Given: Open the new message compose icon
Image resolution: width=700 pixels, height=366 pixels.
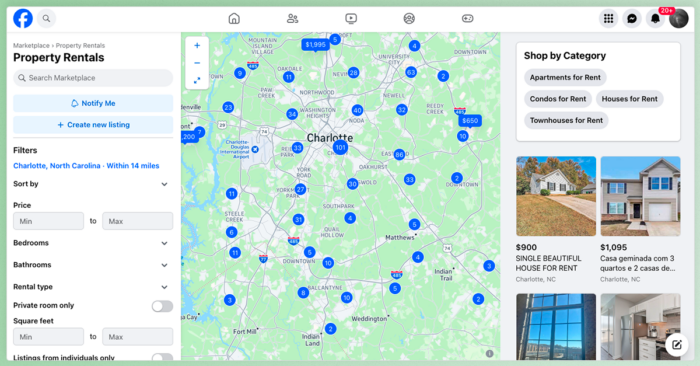Looking at the screenshot, I should point(677,345).
